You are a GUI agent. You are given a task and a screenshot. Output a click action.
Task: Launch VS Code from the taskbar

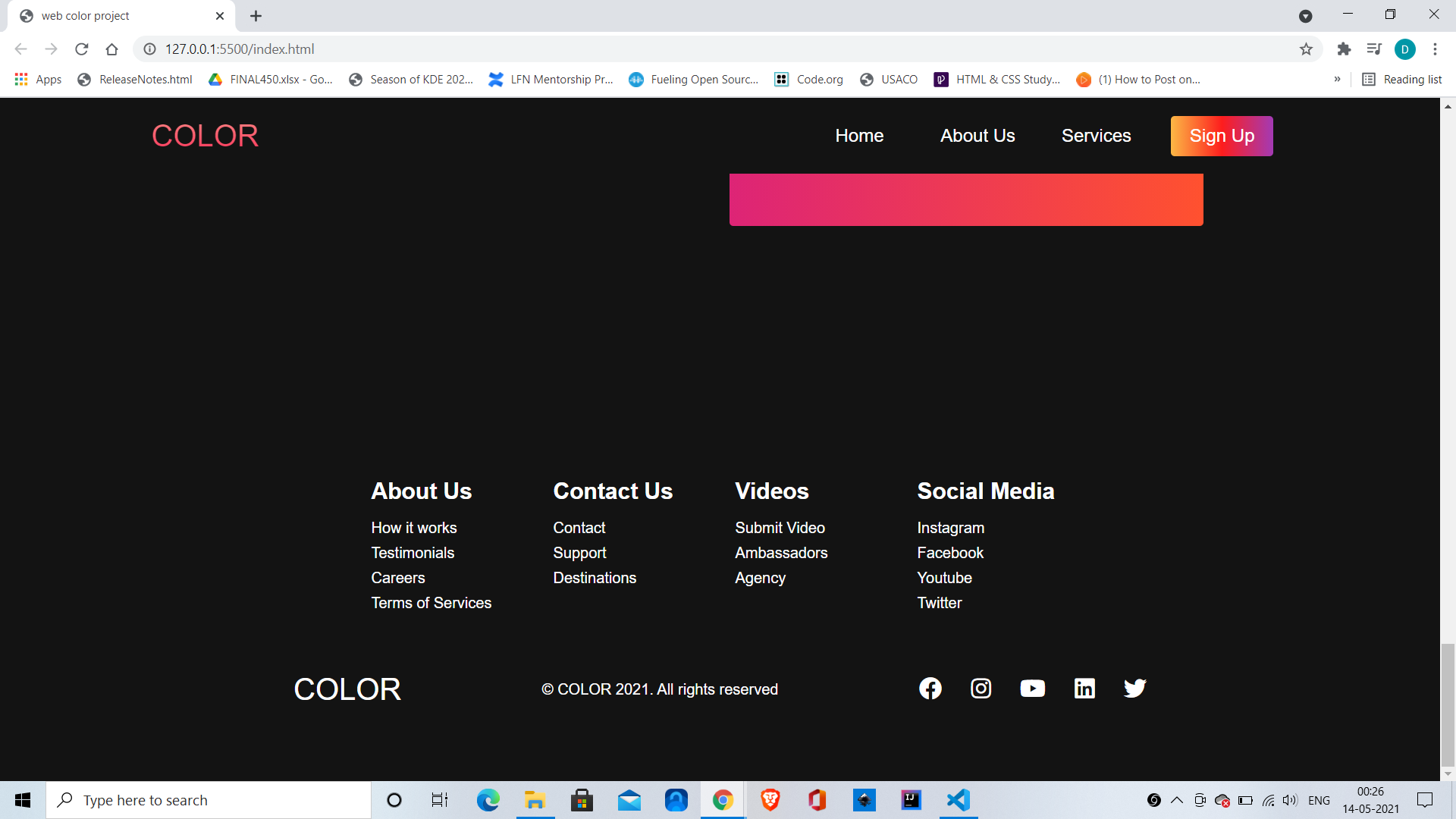point(958,799)
